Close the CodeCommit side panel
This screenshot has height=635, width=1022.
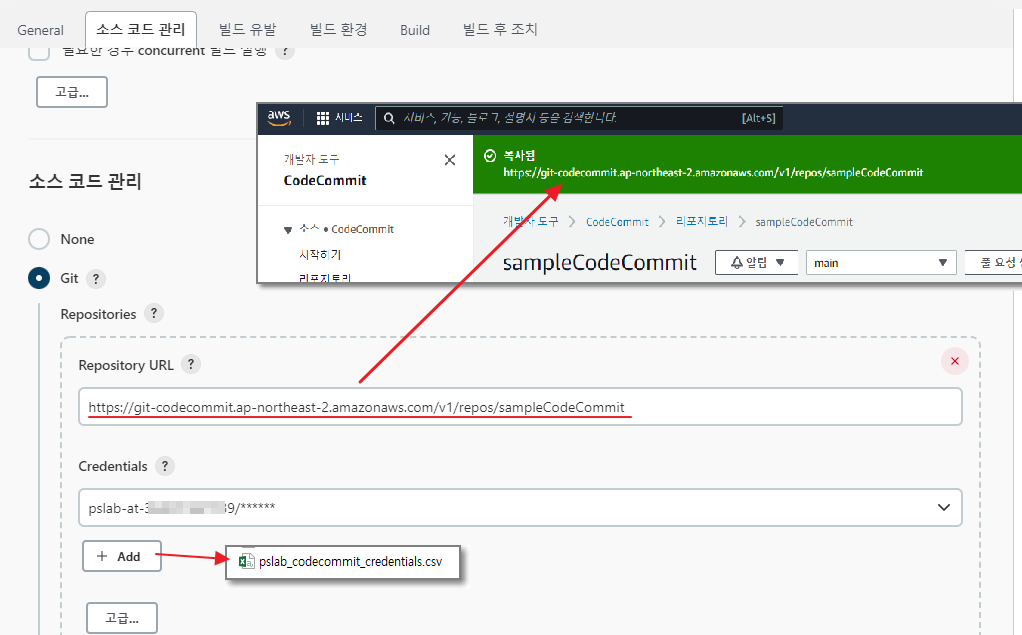450,160
